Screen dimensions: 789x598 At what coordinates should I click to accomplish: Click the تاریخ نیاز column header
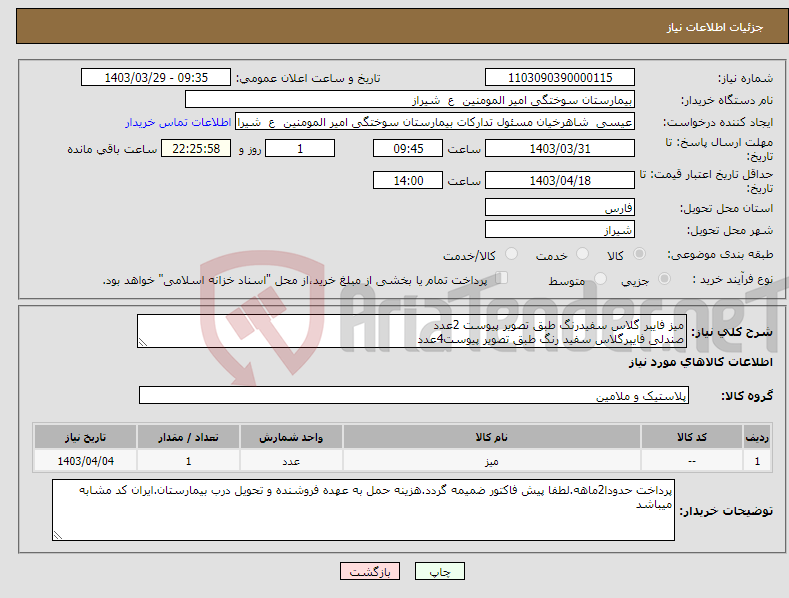pyautogui.click(x=85, y=437)
